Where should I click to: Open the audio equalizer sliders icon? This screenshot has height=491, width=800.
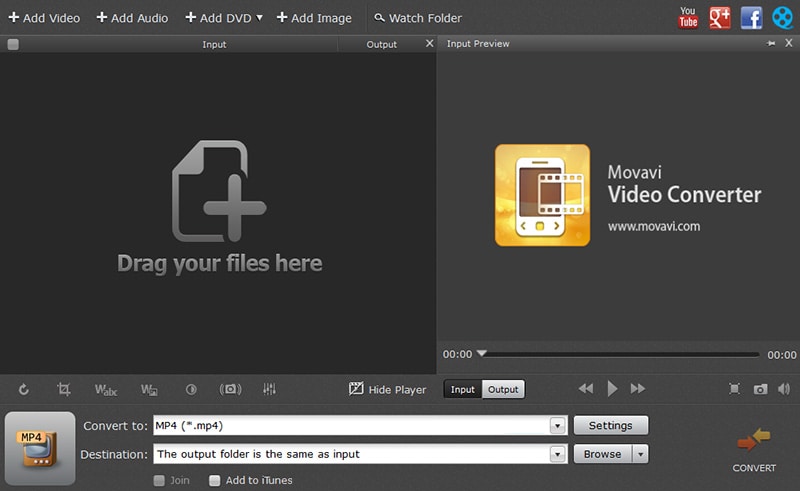[x=269, y=389]
